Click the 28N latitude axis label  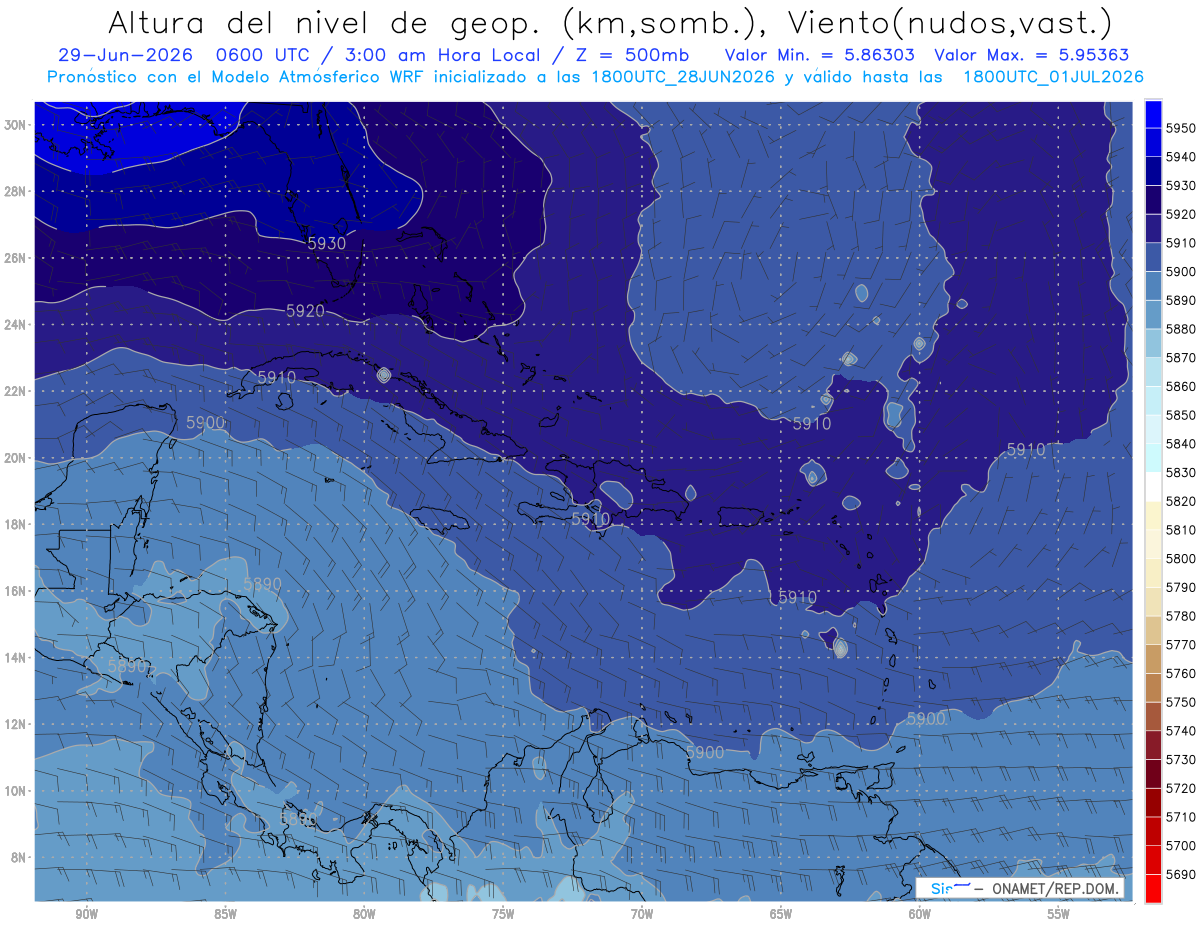(15, 191)
